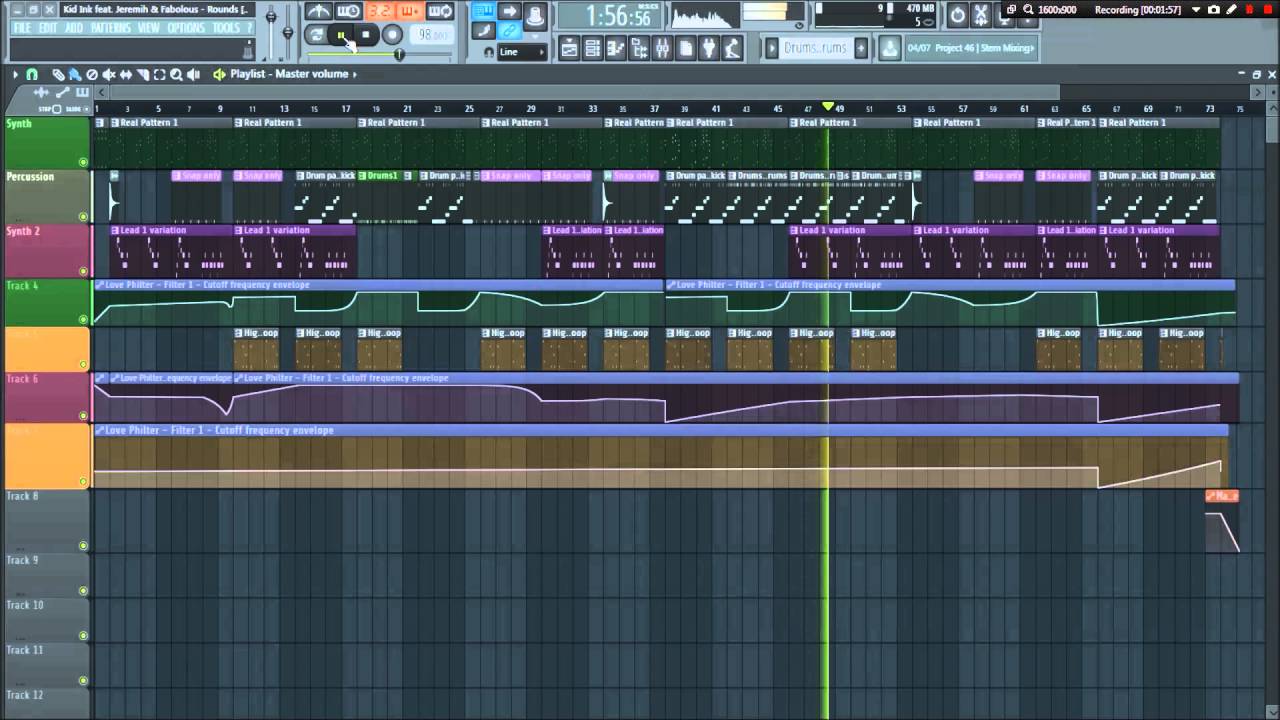
Task: Open the plugin picker plug icon
Action: pos(708,48)
